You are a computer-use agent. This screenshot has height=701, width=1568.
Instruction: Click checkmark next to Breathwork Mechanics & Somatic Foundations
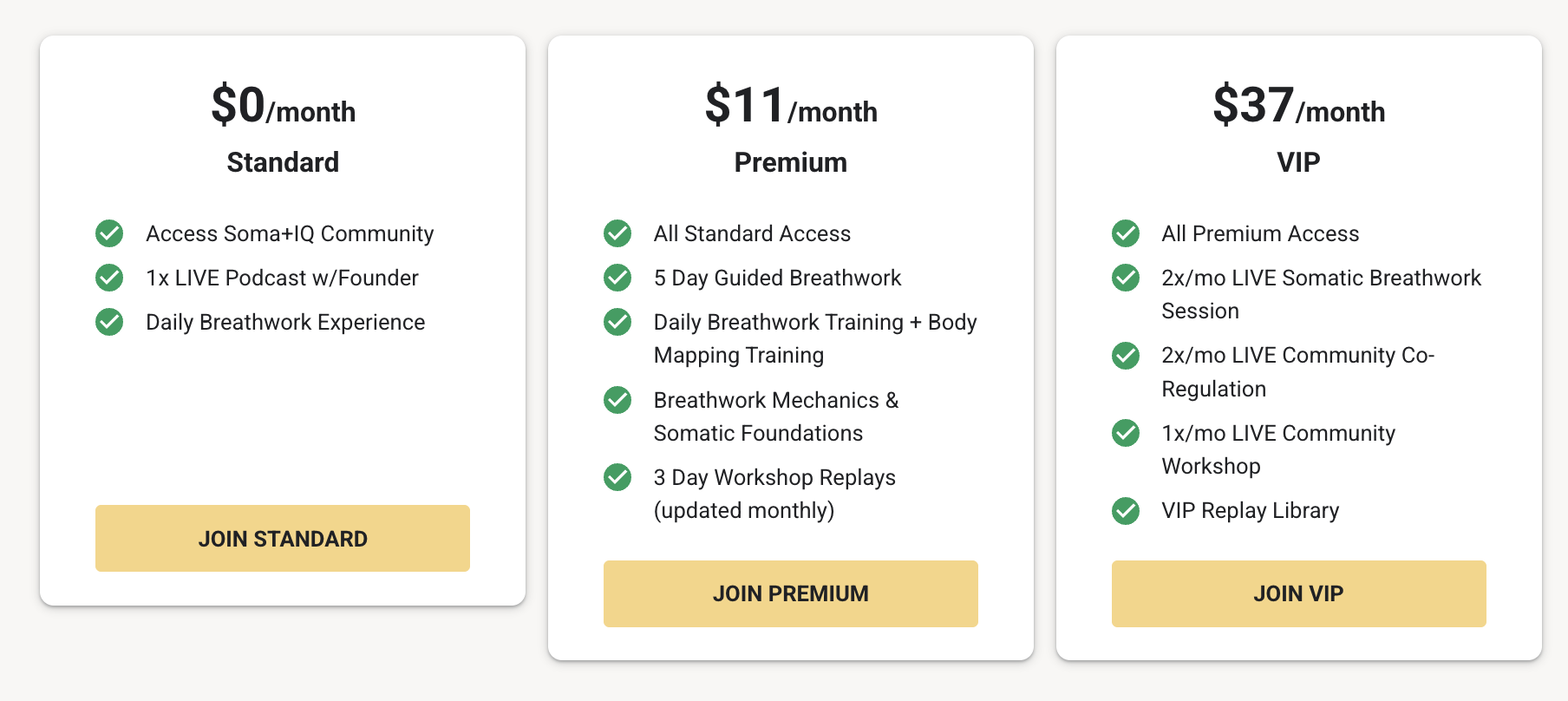pos(617,400)
